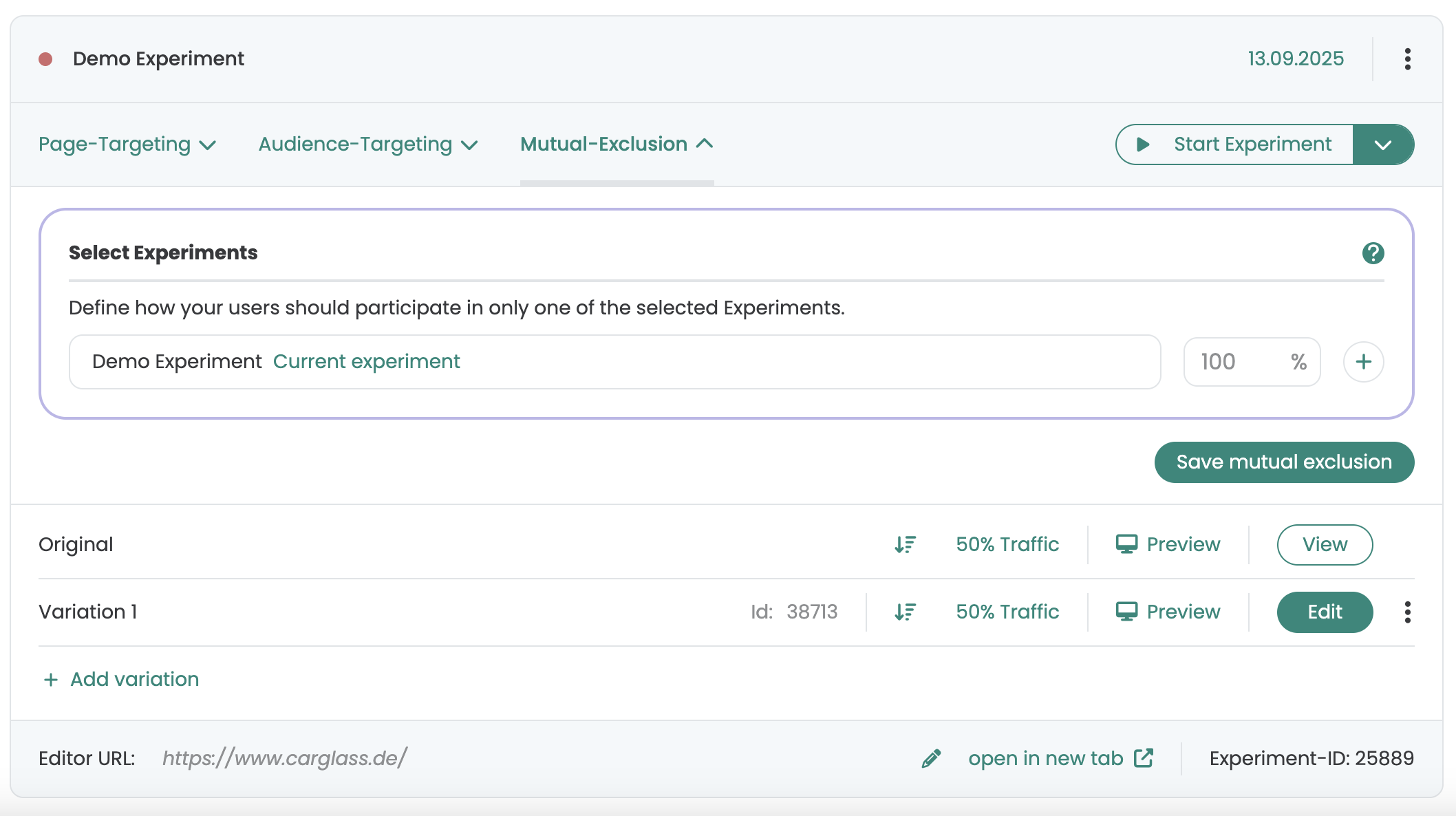Expand the Page-Targeting section
1456x816 pixels.
pyautogui.click(x=127, y=144)
